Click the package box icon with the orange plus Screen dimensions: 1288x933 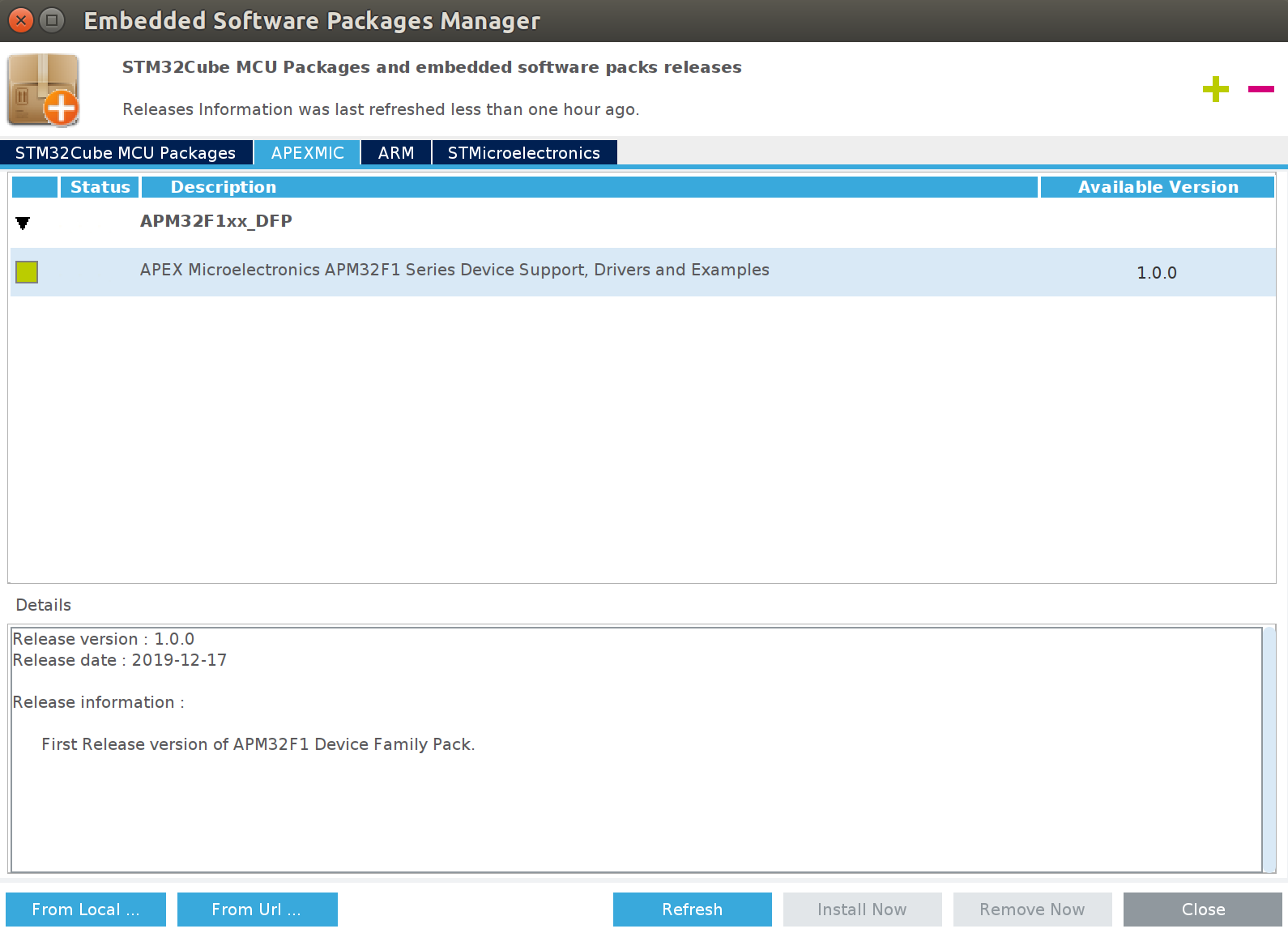tap(44, 90)
